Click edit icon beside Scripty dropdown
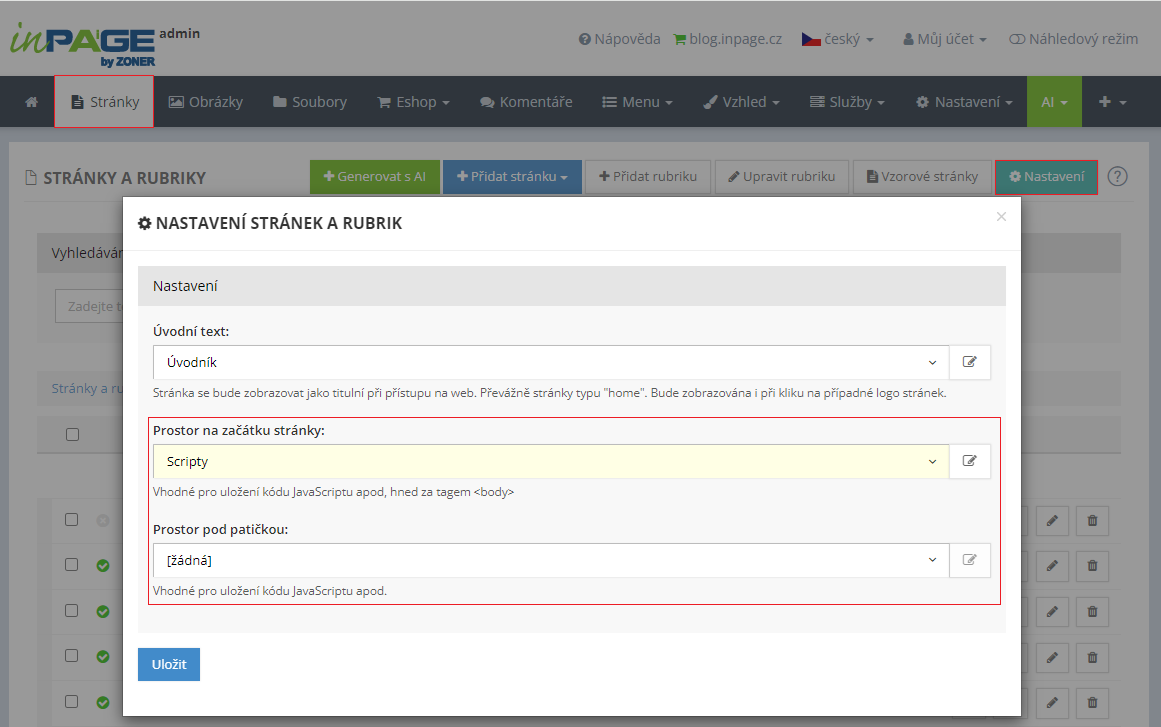 tap(969, 461)
